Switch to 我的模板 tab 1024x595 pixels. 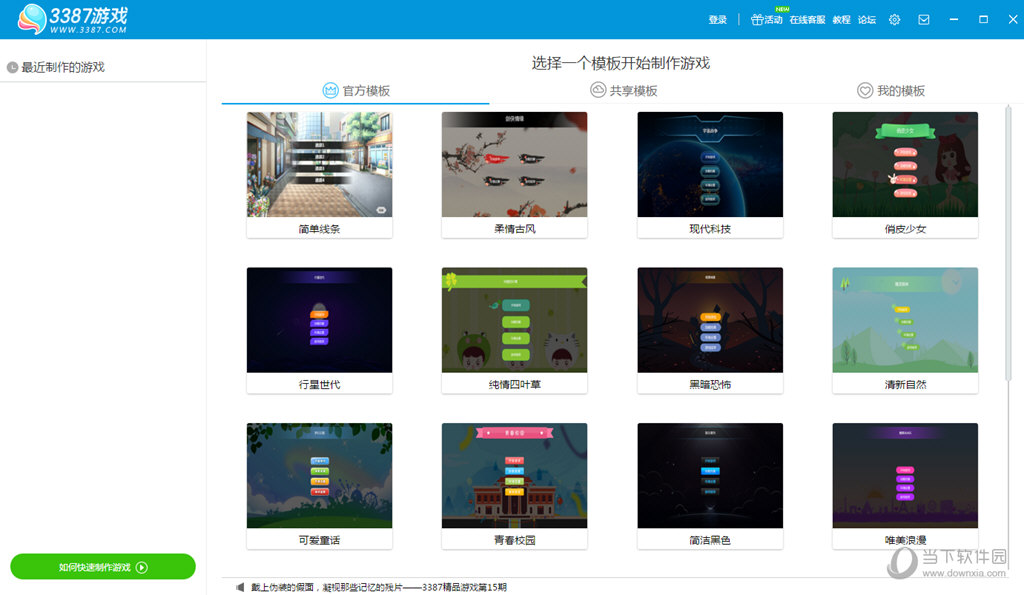pos(891,91)
